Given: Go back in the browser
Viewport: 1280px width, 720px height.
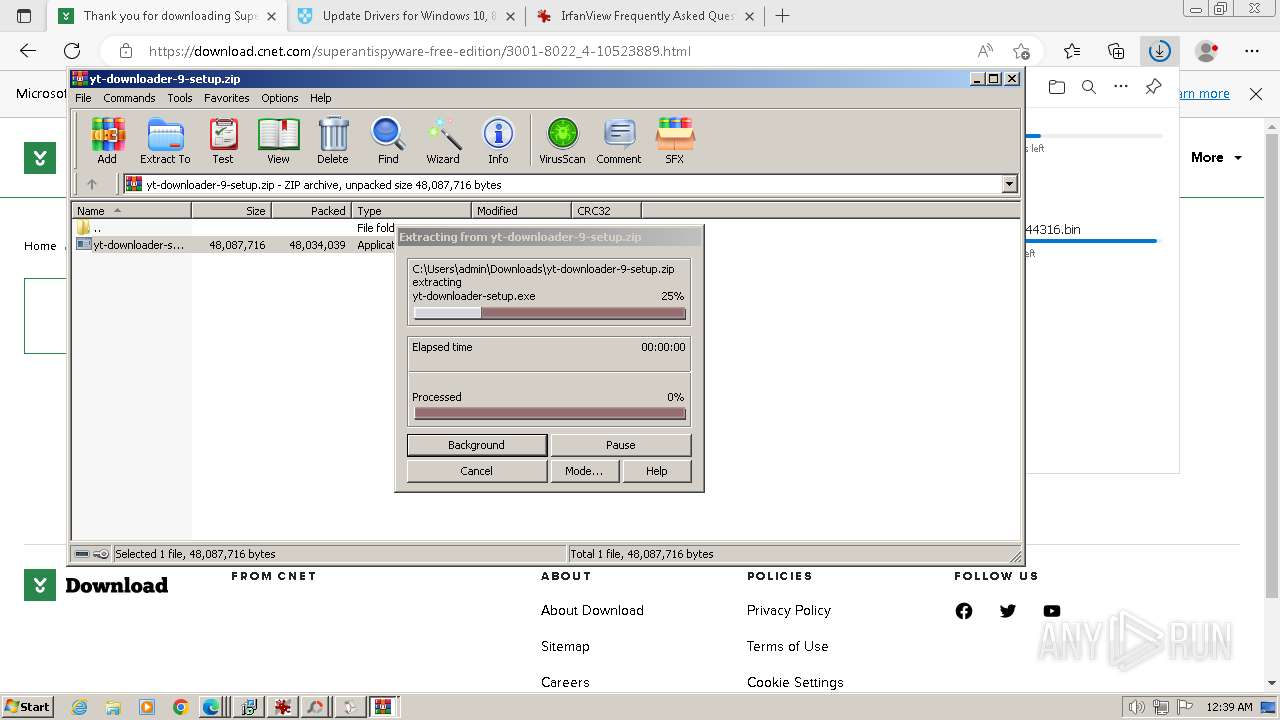Looking at the screenshot, I should [28, 51].
